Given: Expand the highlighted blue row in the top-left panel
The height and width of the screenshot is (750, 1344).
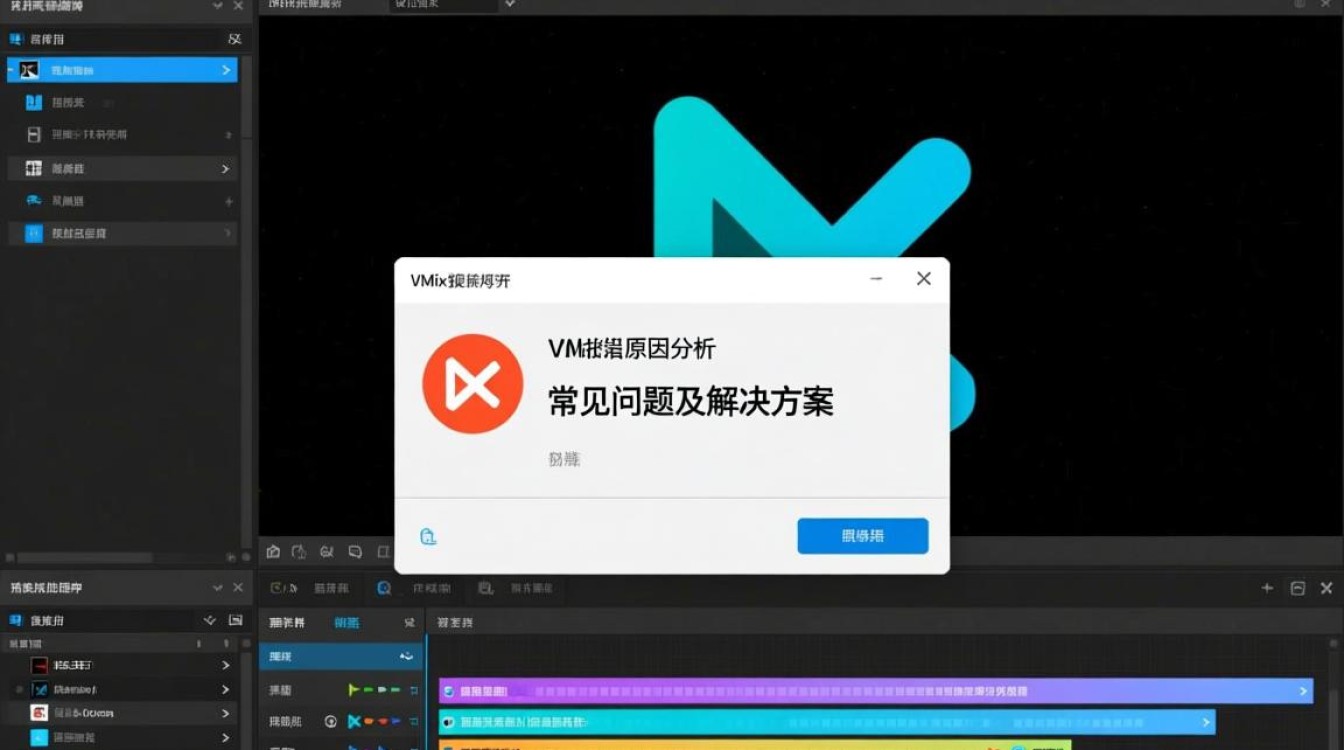Looking at the screenshot, I should pyautogui.click(x=226, y=70).
